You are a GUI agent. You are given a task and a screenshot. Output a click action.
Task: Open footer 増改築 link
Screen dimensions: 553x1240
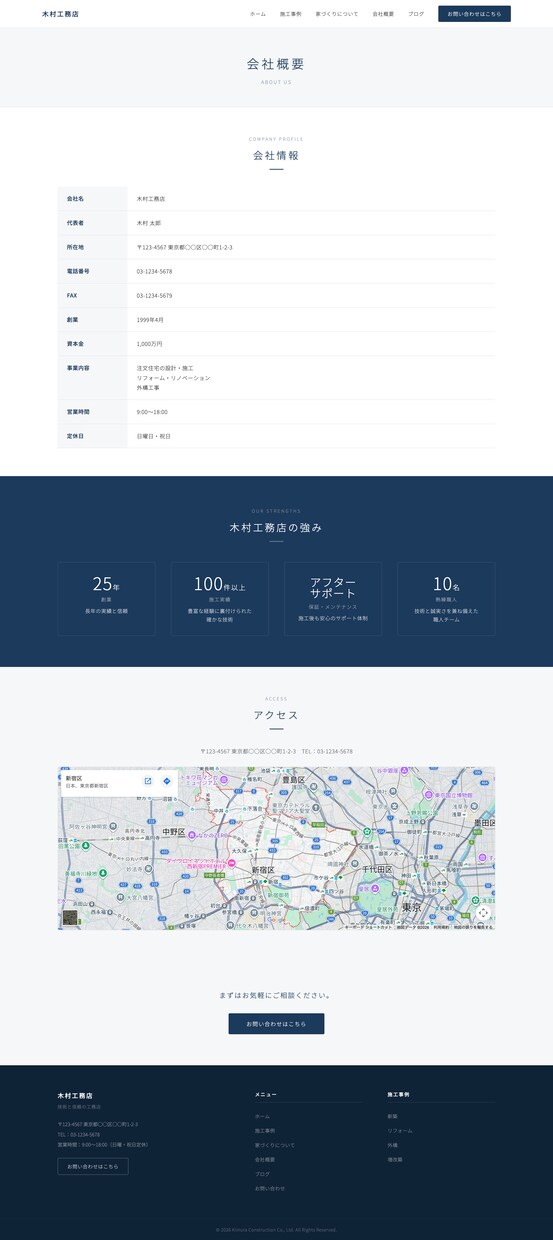pyautogui.click(x=395, y=1160)
